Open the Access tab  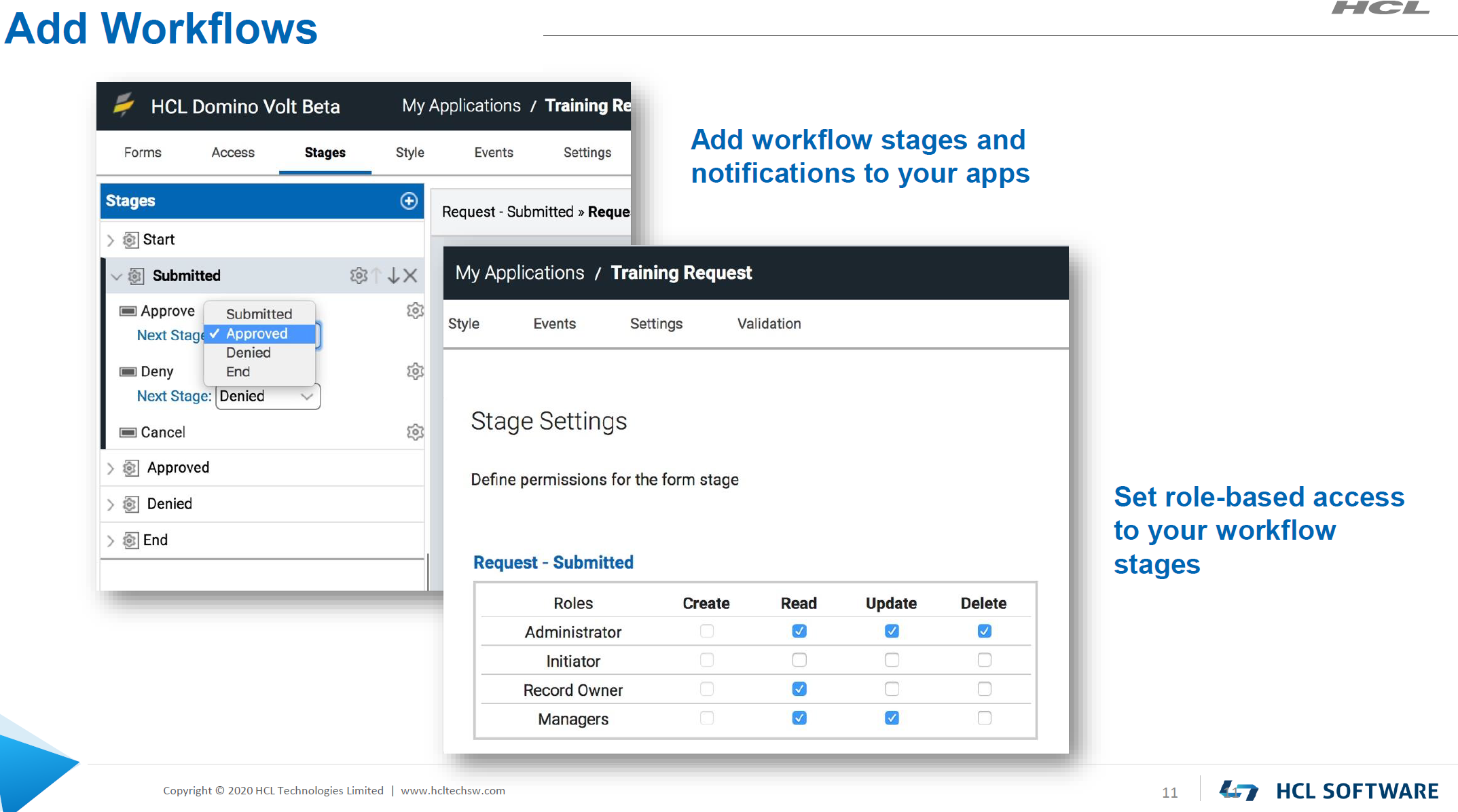(x=233, y=152)
